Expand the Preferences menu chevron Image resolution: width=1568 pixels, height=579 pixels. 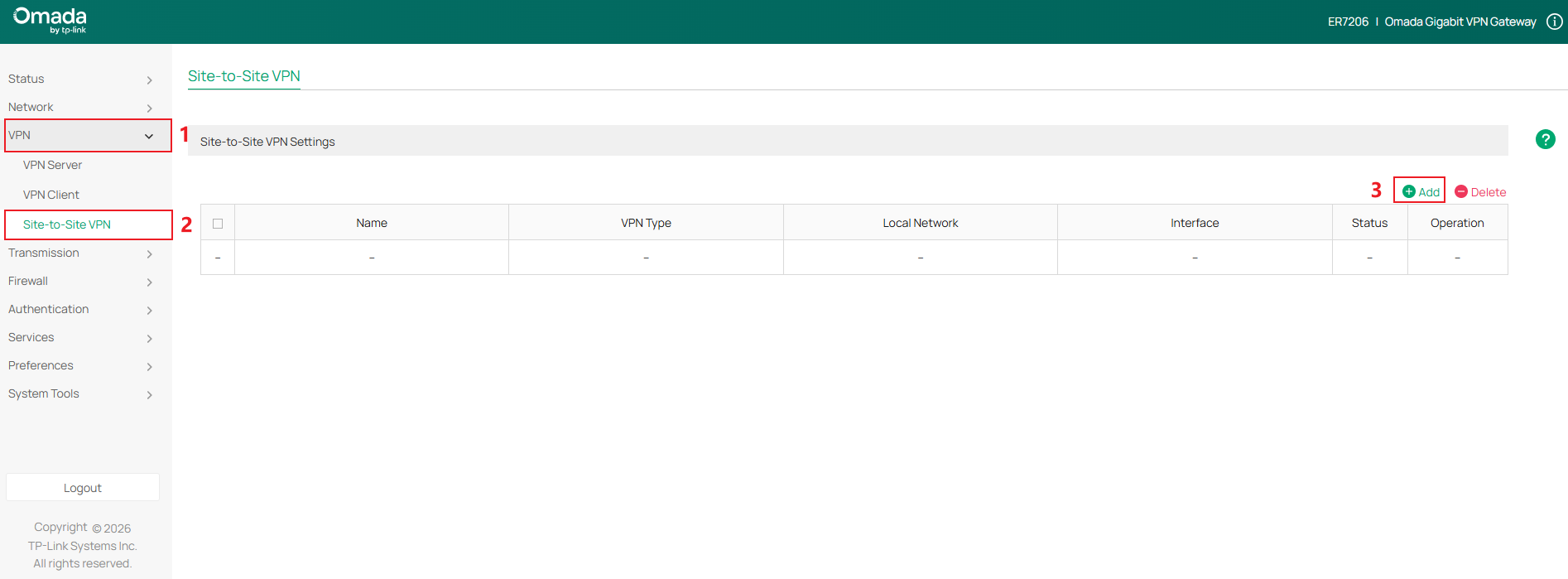coord(149,367)
